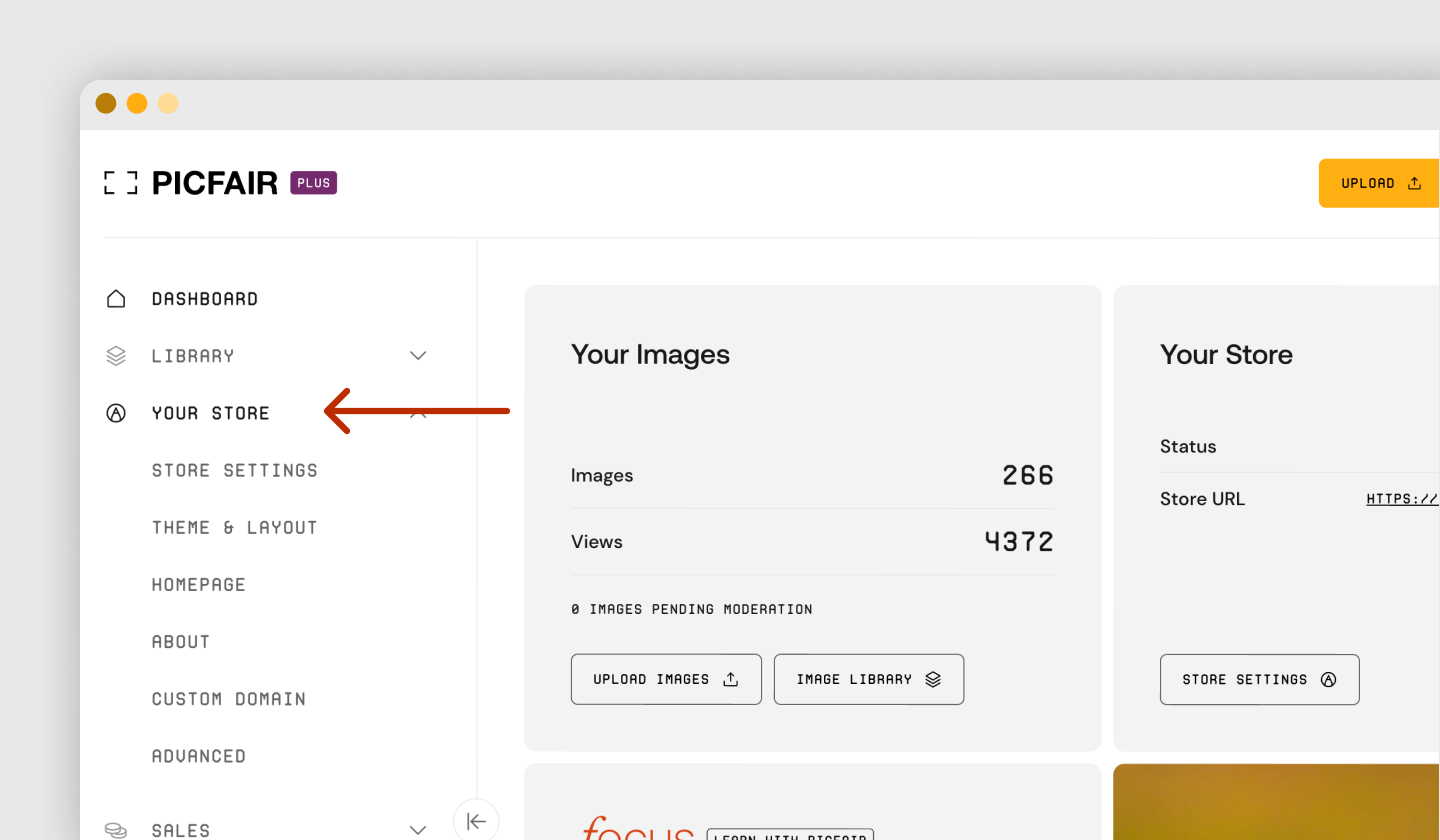This screenshot has height=840, width=1440.
Task: Expand the Sales section
Action: click(x=418, y=828)
